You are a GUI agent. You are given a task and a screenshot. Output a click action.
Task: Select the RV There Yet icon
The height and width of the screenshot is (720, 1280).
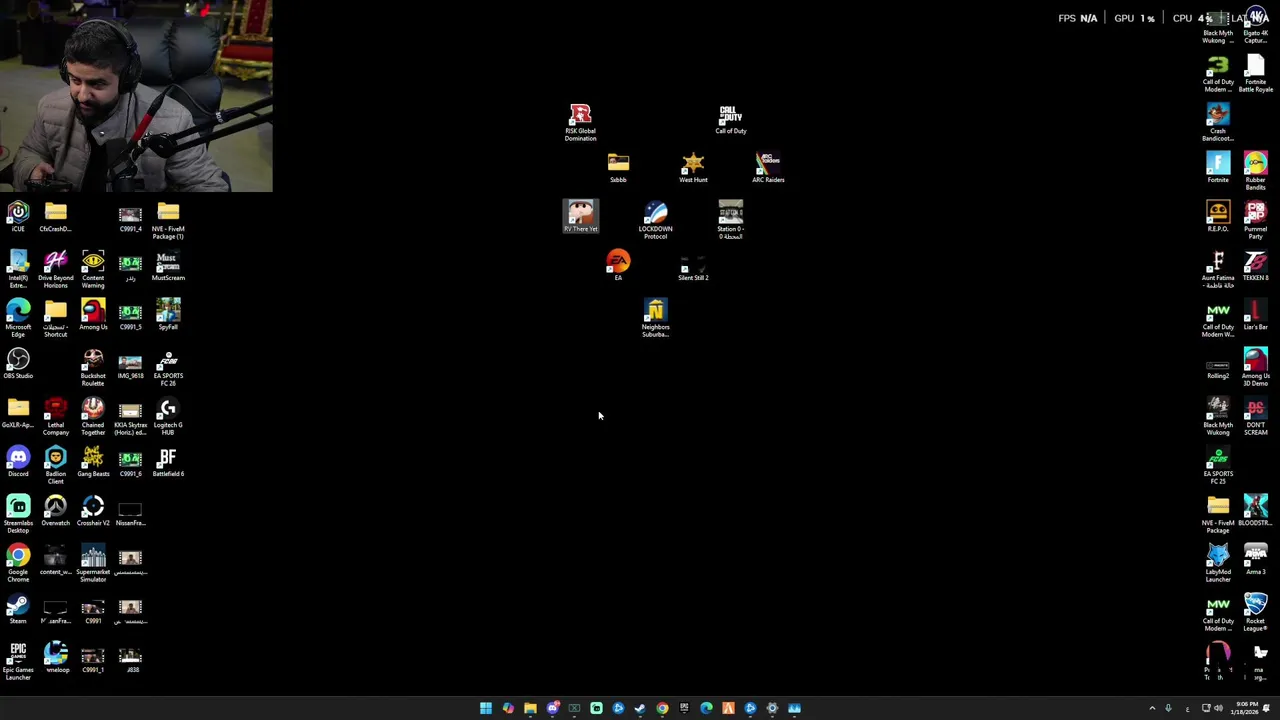pyautogui.click(x=580, y=217)
